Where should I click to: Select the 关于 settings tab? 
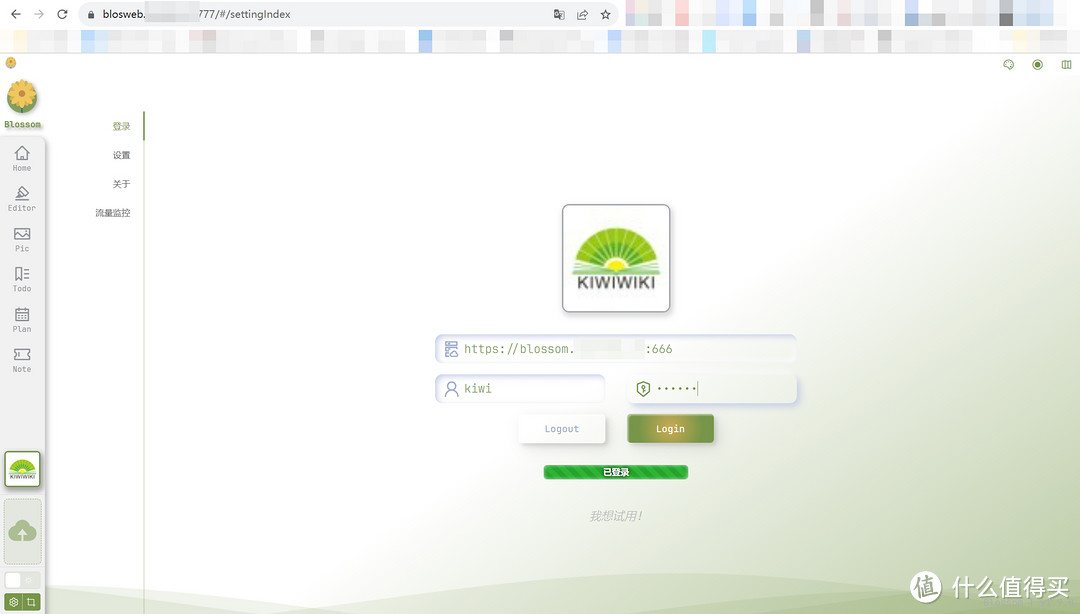pos(121,184)
